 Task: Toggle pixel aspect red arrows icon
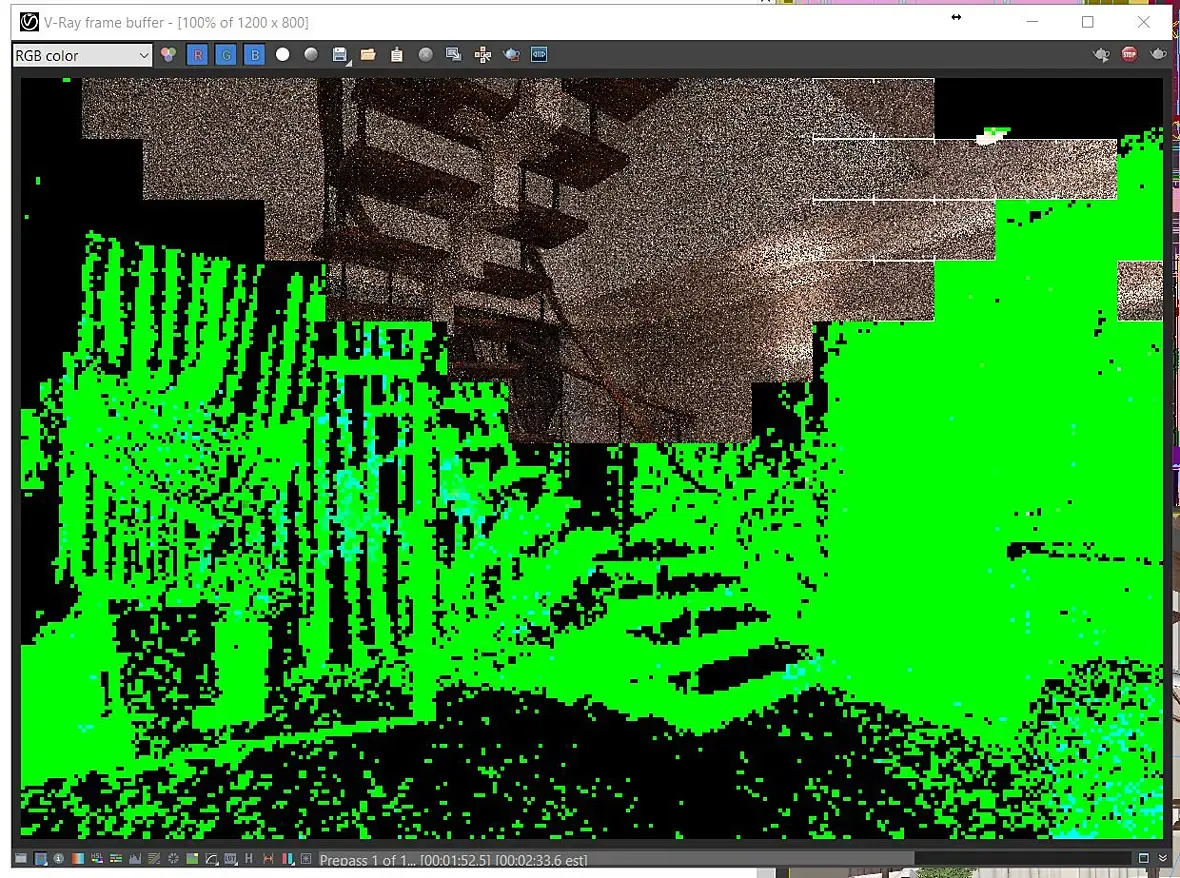268,858
